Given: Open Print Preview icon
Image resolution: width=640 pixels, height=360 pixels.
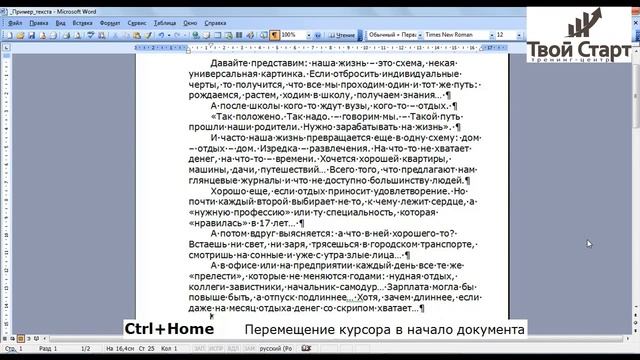Looking at the screenshot, I should coord(77,36).
